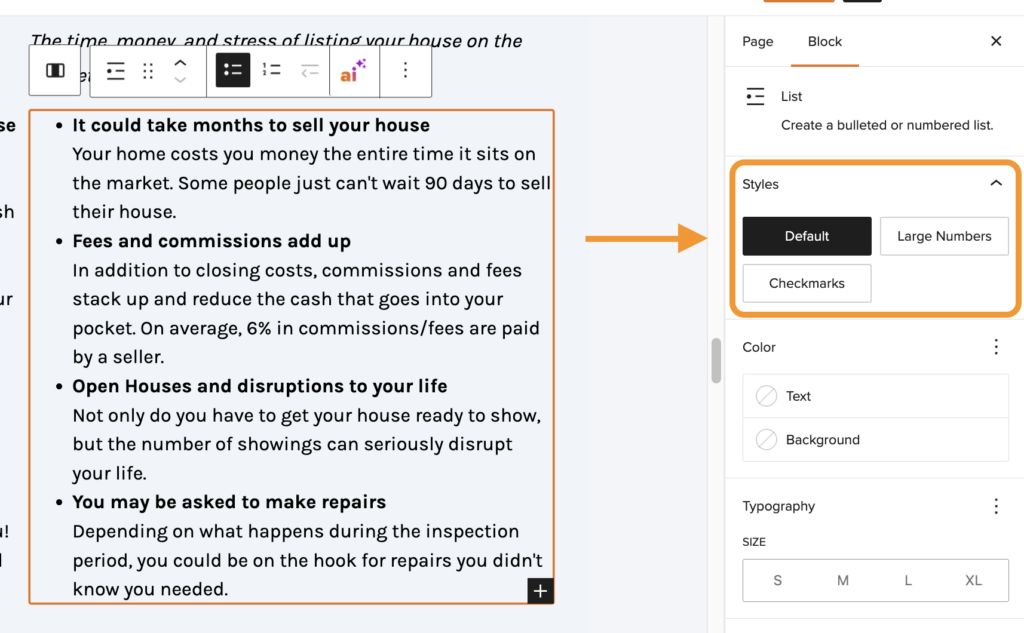Open the Text color picker
This screenshot has height=633, width=1024.
[875, 396]
